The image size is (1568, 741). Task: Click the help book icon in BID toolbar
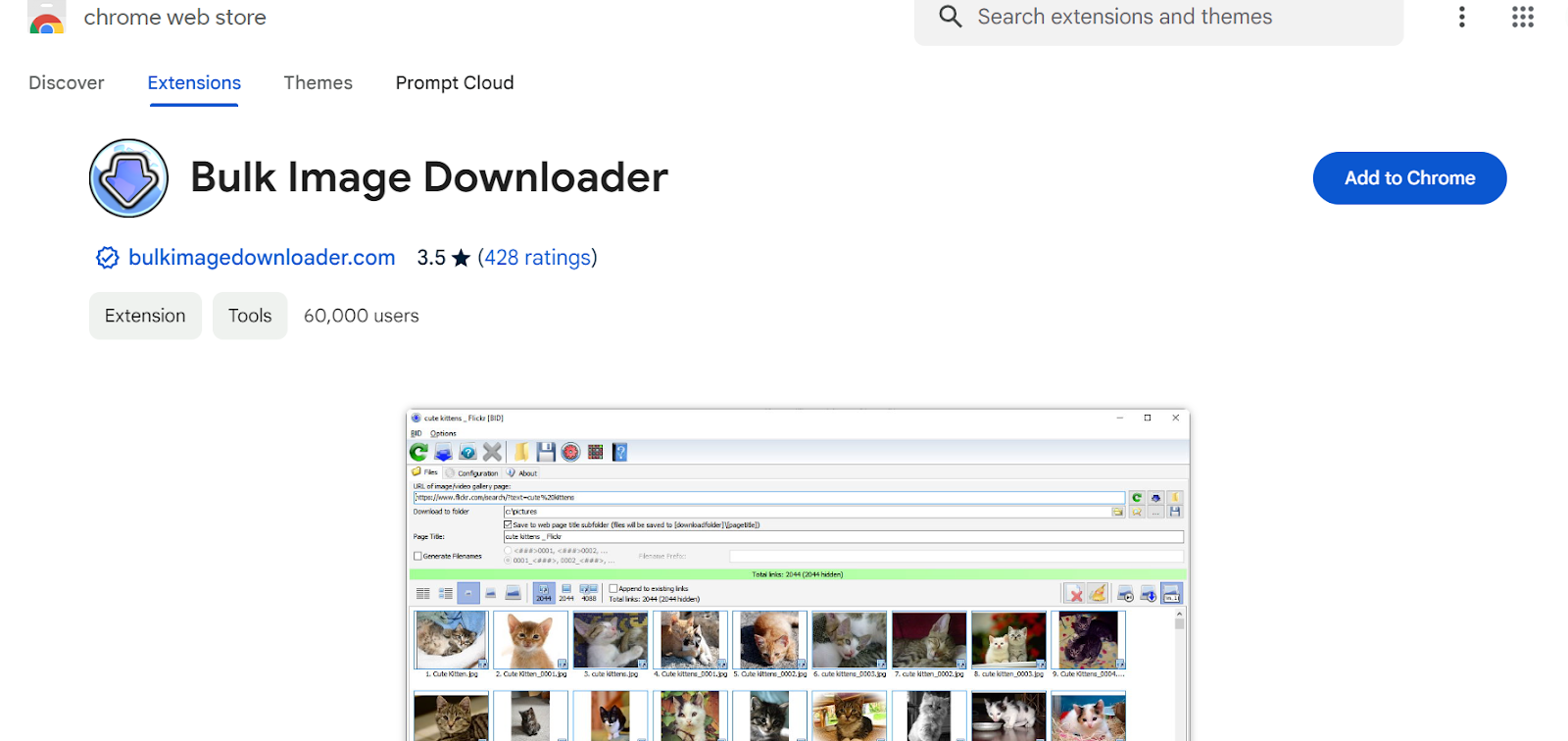click(x=619, y=452)
